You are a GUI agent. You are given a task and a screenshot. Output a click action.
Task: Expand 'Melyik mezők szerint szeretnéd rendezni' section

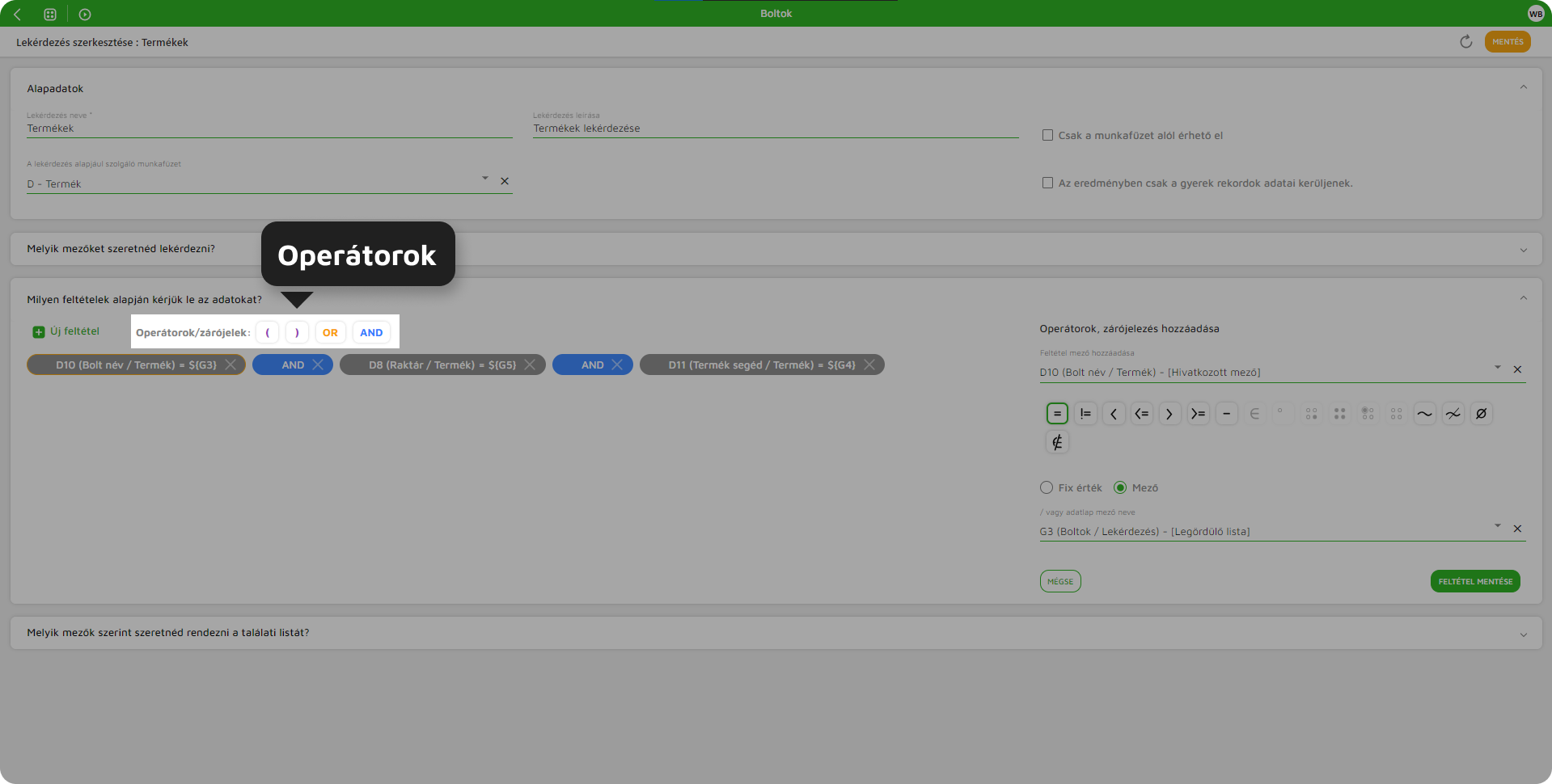point(1524,634)
